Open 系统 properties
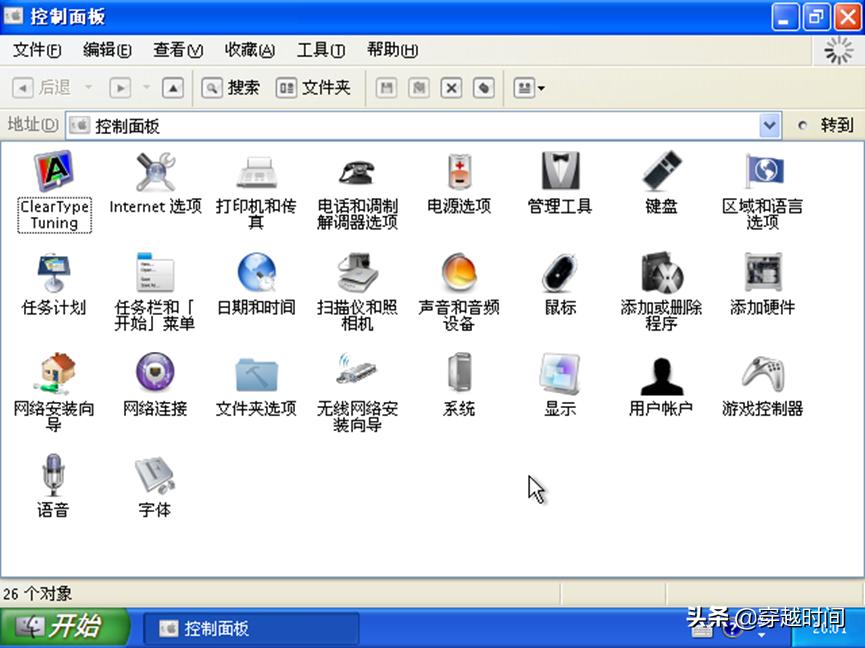Viewport: 865px width, 648px height. click(457, 380)
